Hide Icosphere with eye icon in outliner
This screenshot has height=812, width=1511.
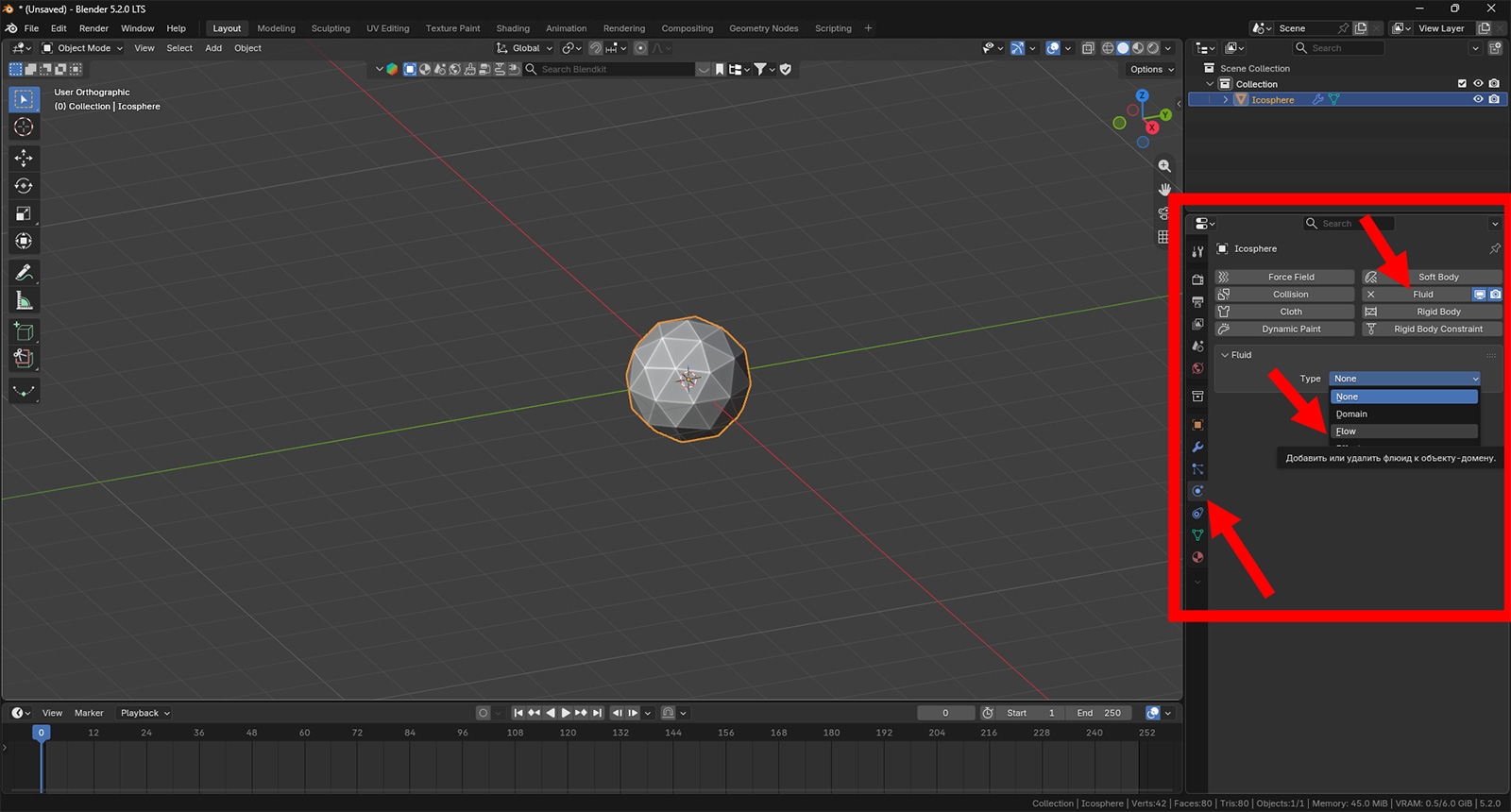click(x=1478, y=99)
